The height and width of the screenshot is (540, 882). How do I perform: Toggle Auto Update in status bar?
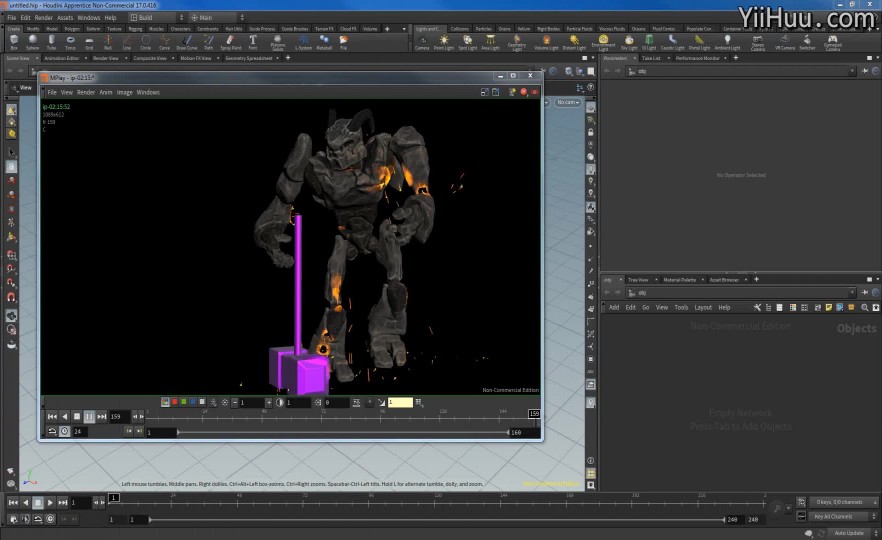pos(849,533)
